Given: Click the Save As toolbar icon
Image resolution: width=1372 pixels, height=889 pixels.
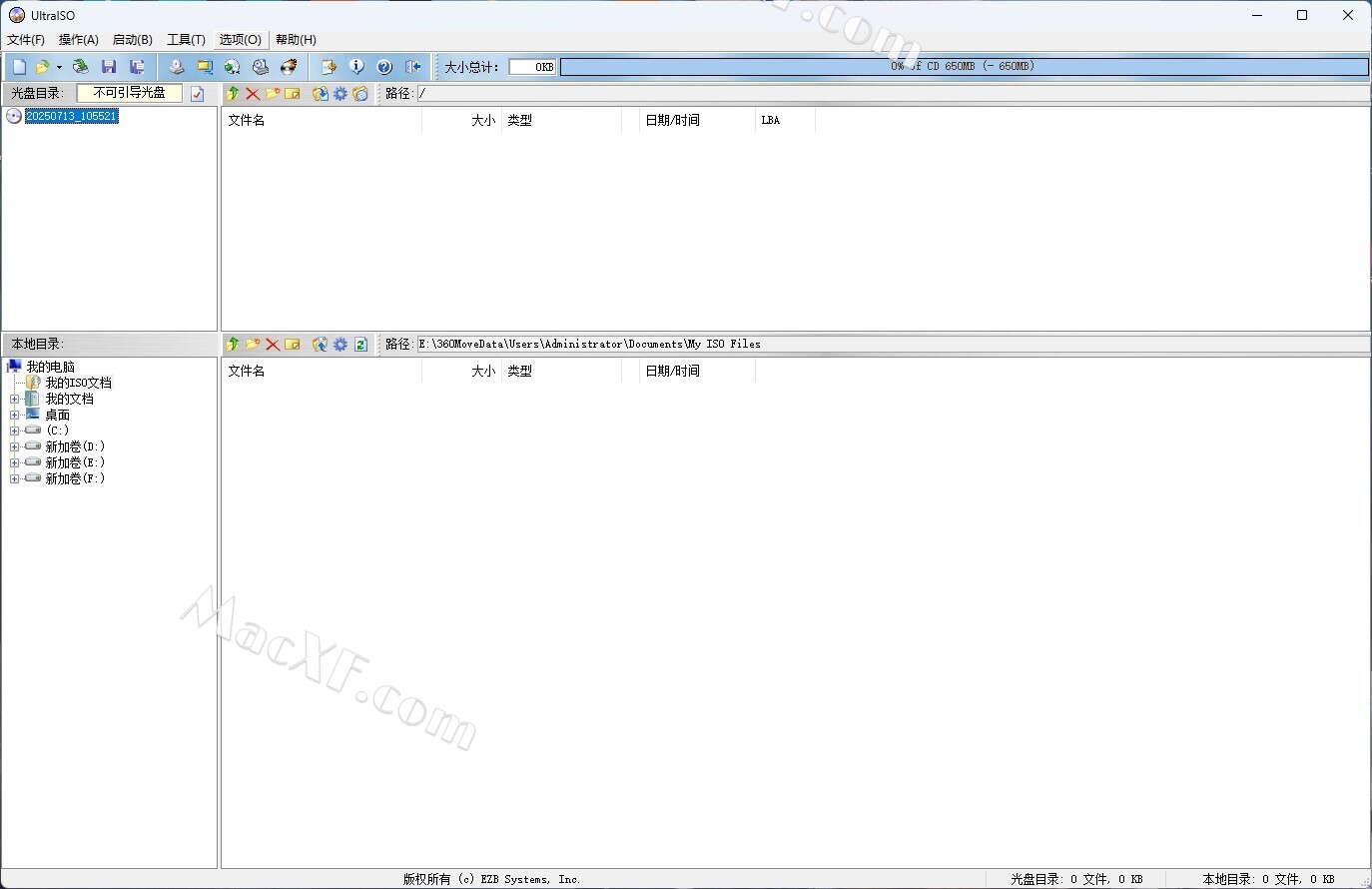Looking at the screenshot, I should pos(137,67).
